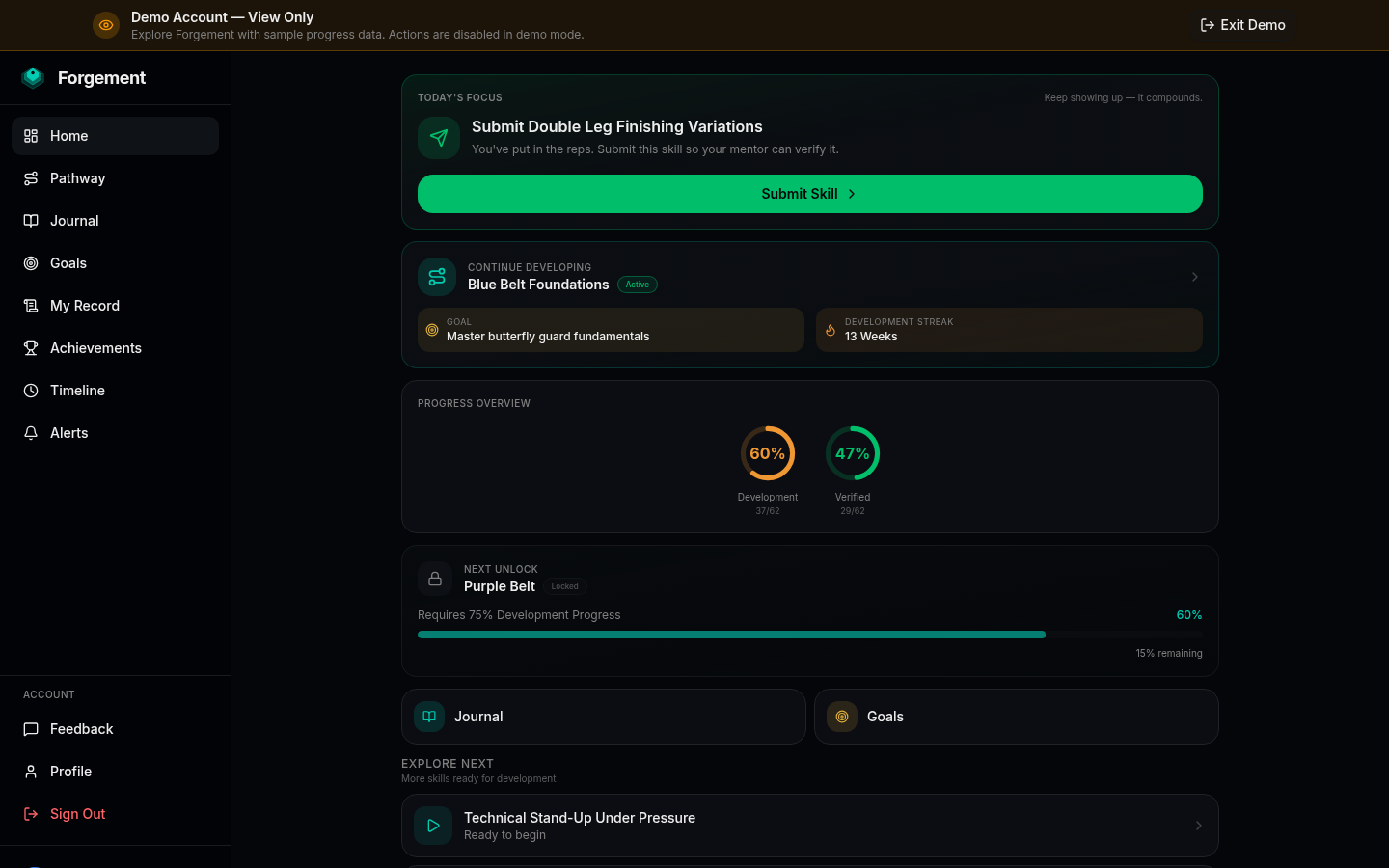Screen dimensions: 1389x868
Task: Click the Explore Next section heading
Action: 448,764
